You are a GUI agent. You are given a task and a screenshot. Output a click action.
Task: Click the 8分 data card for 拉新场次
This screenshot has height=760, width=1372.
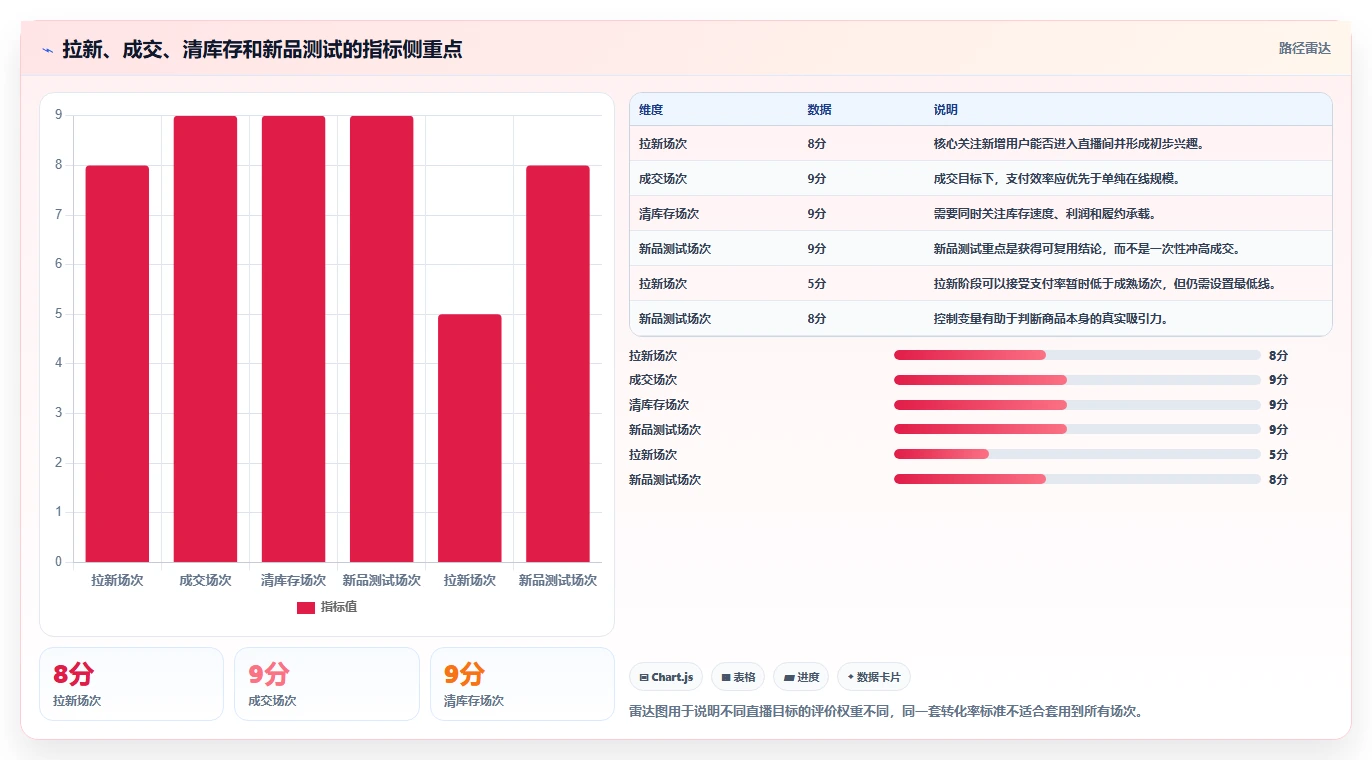click(x=131, y=684)
